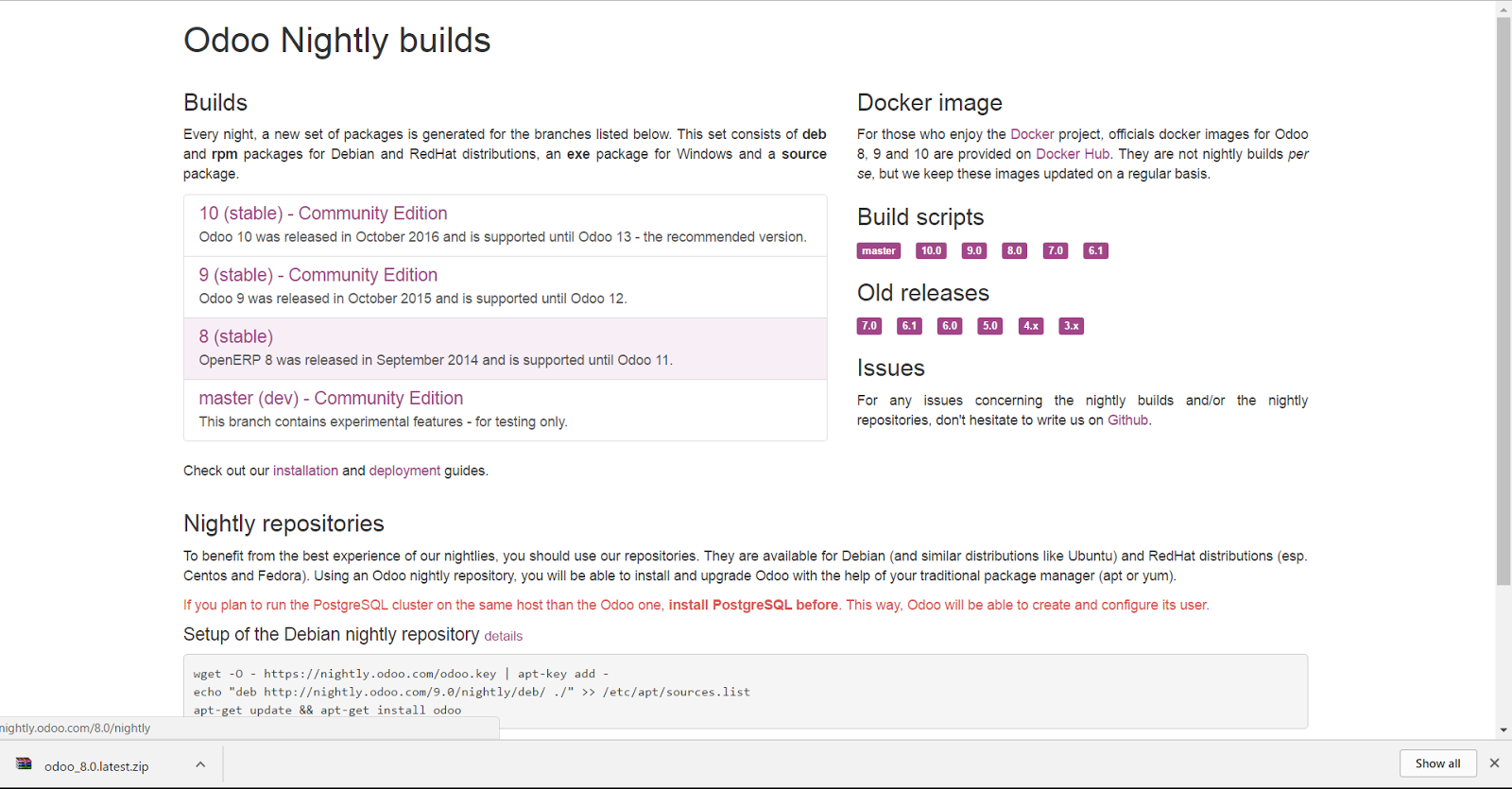Select the master build script badge
Viewport: 1512px width, 789px height.
coord(879,250)
